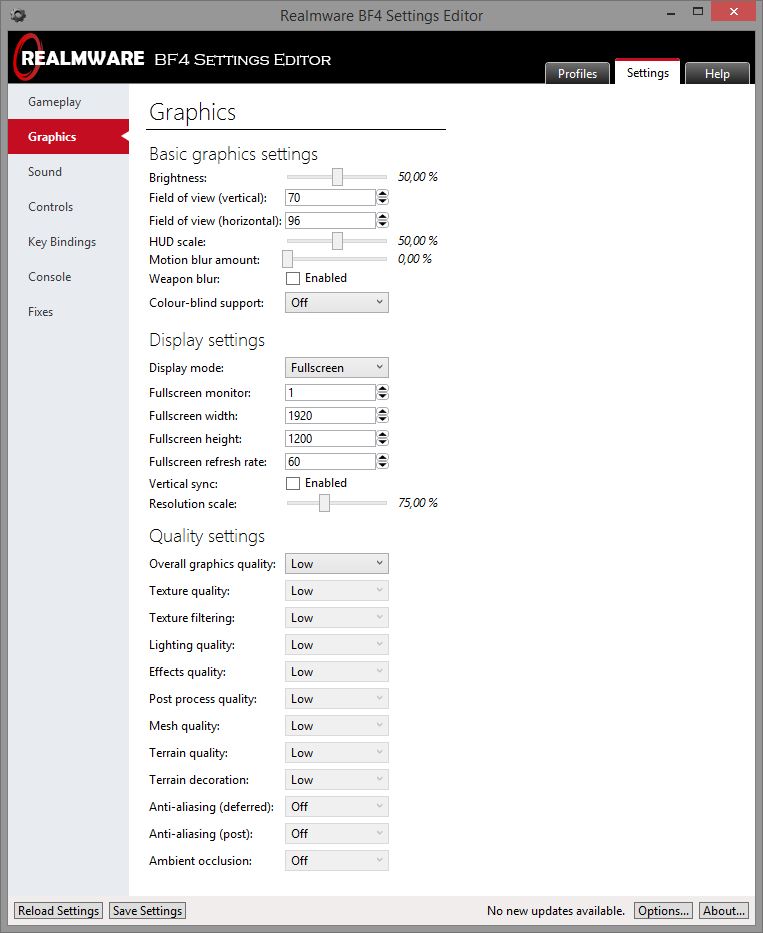
Task: Open the Texture filtering dropdown
Action: [x=337, y=618]
